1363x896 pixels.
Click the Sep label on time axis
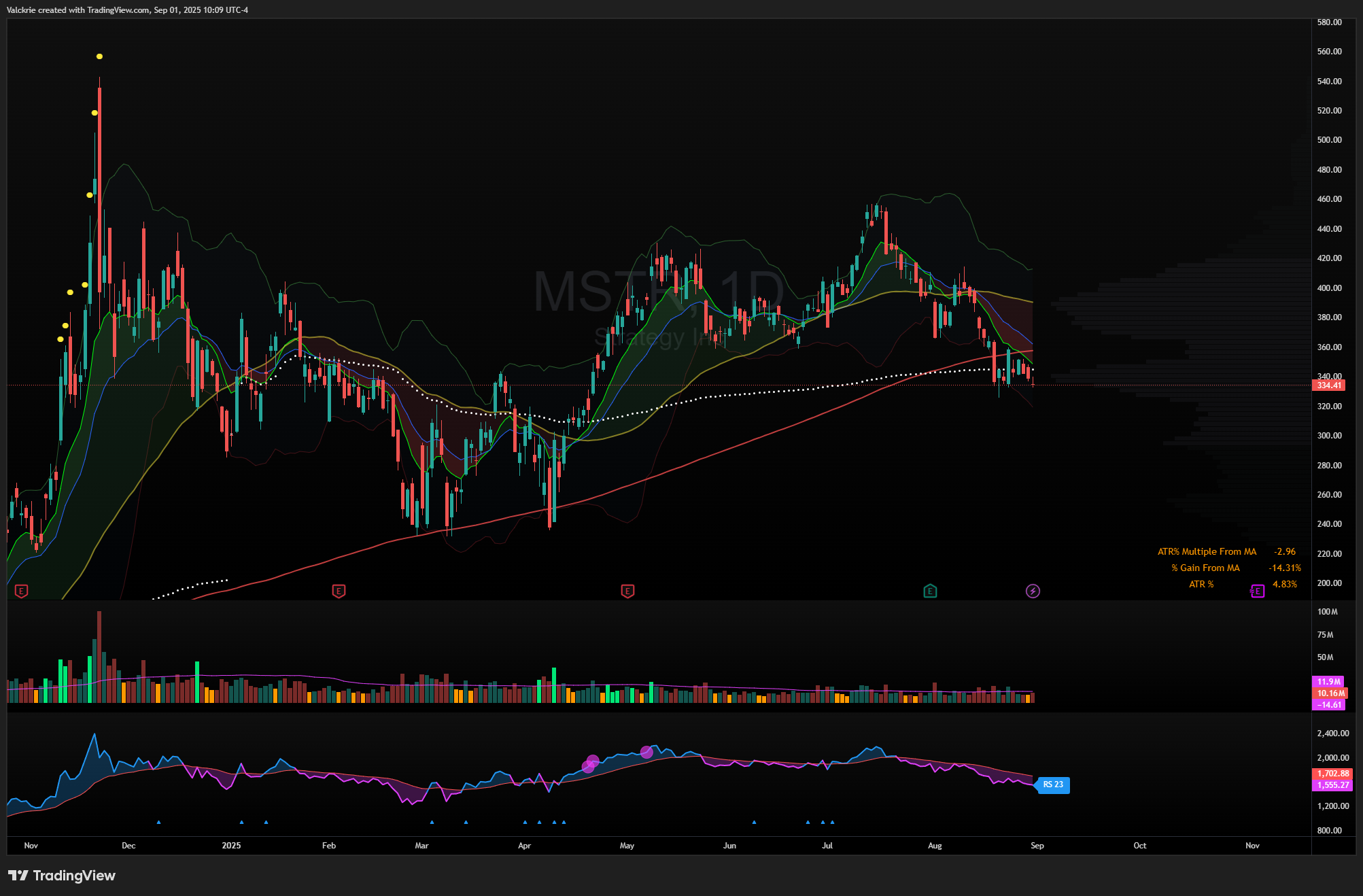(1037, 846)
